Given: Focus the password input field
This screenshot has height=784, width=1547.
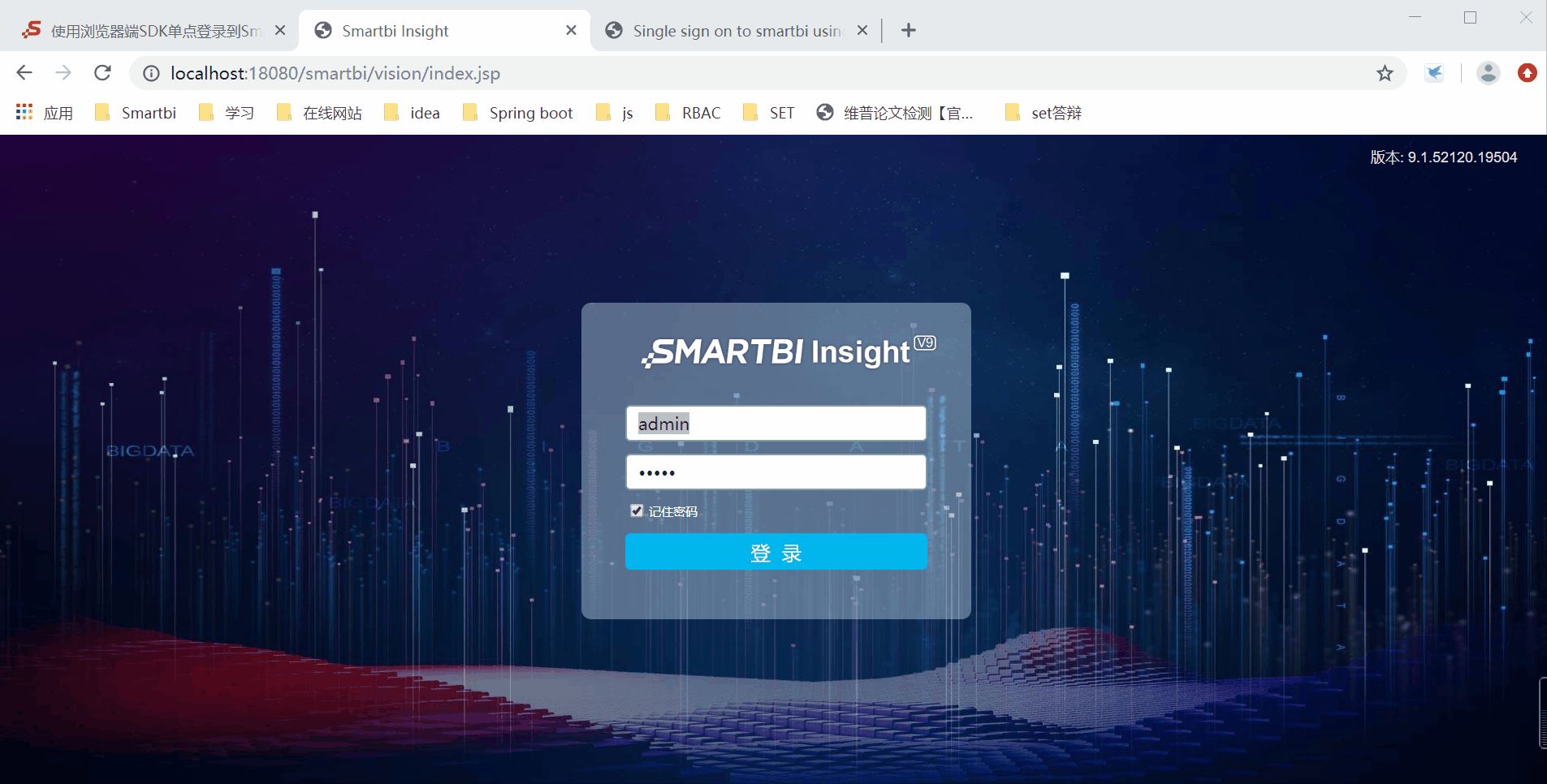Looking at the screenshot, I should (776, 472).
